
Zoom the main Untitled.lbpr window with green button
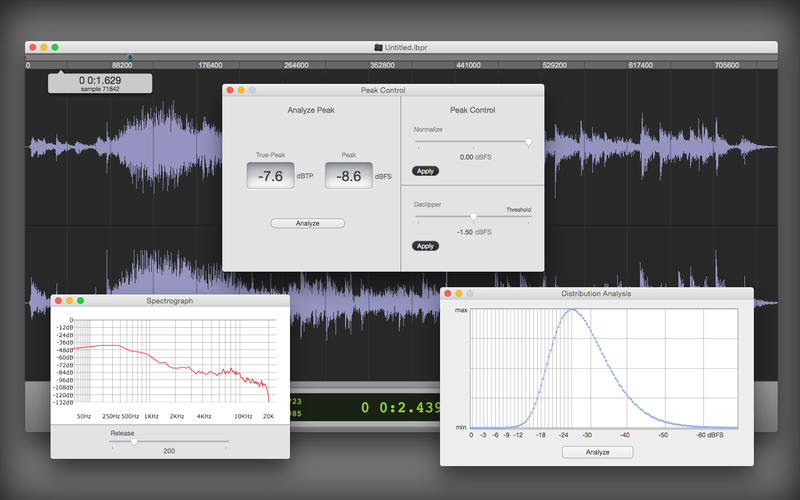pos(55,47)
